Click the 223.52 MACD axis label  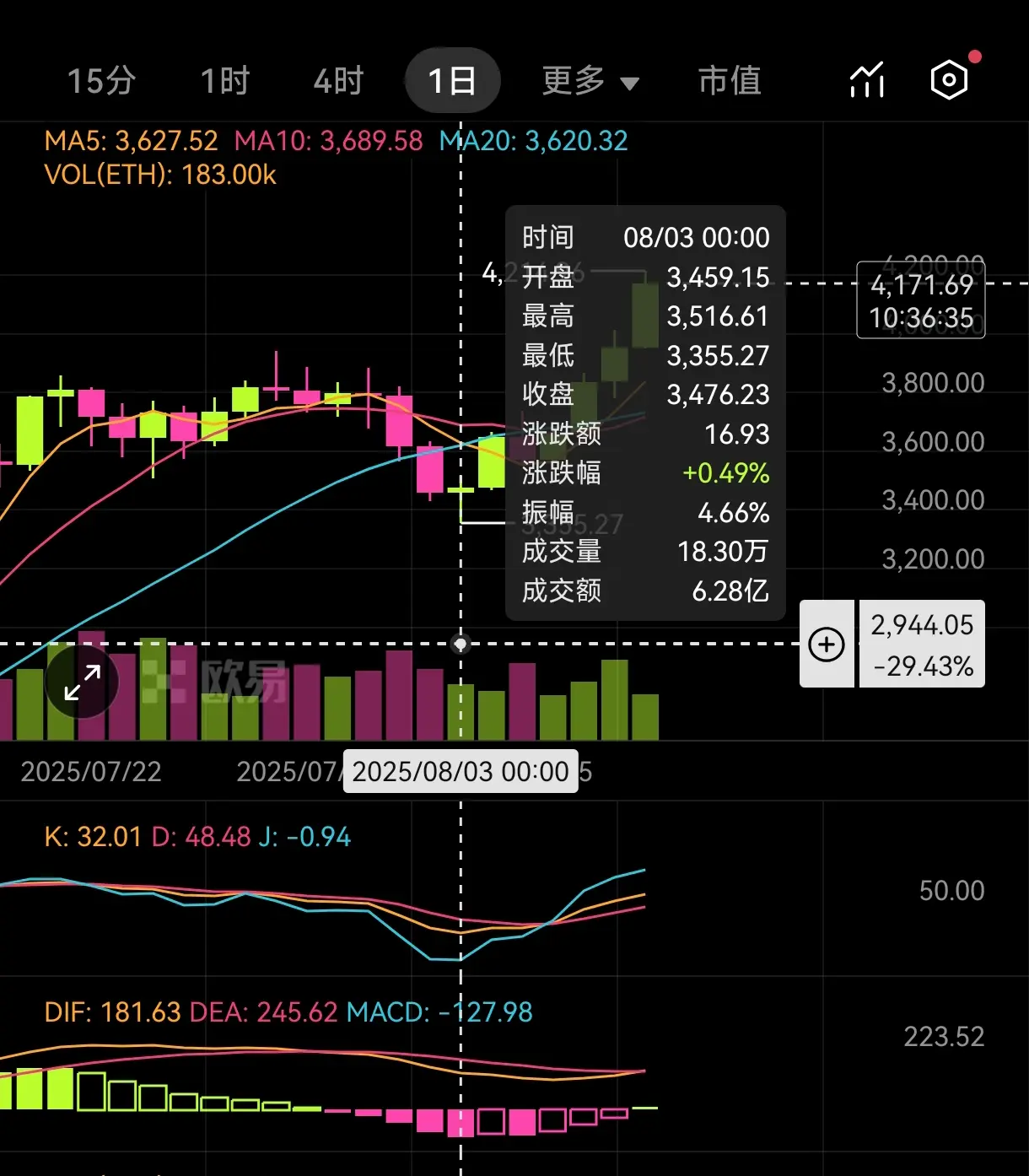point(944,1036)
